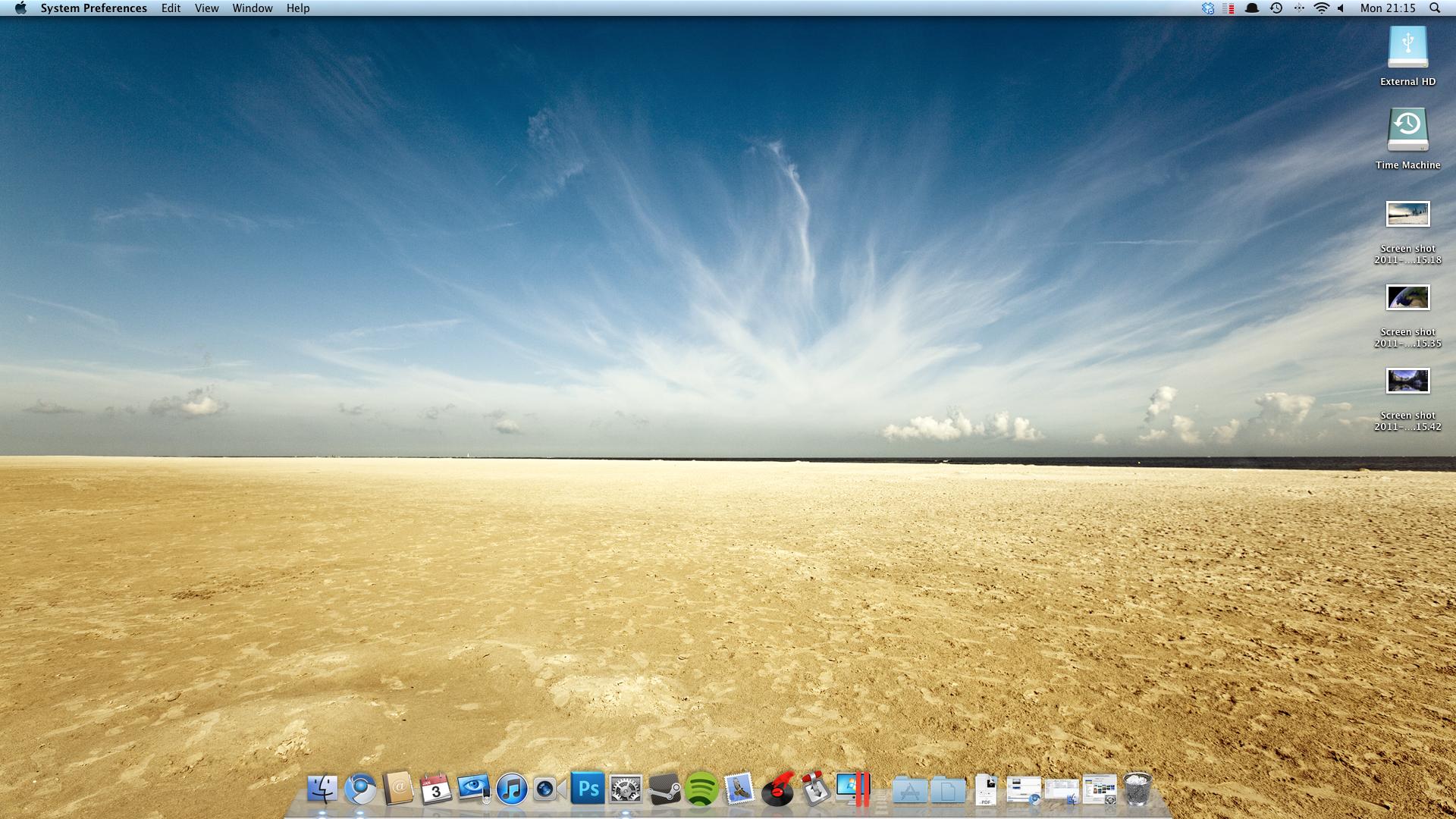
Task: Open the Window menu
Action: click(252, 8)
